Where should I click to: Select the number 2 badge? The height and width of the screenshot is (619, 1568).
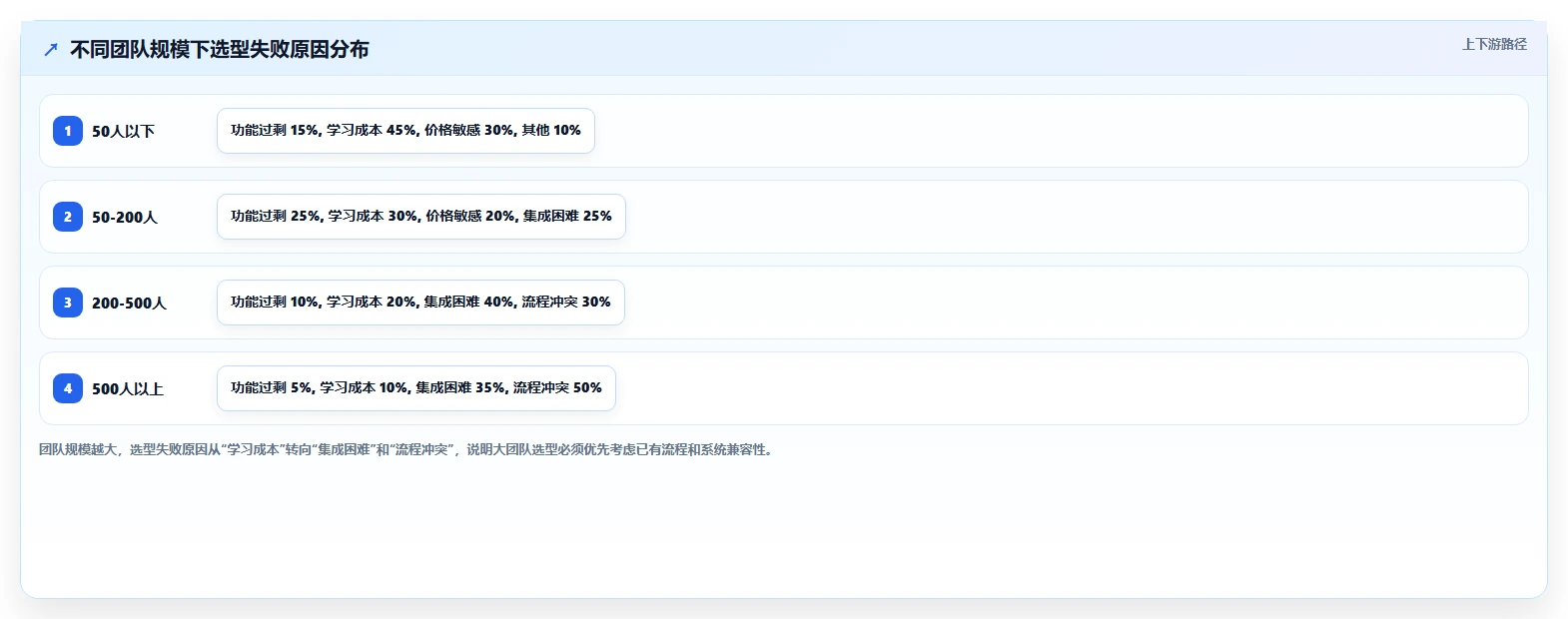tap(68, 217)
